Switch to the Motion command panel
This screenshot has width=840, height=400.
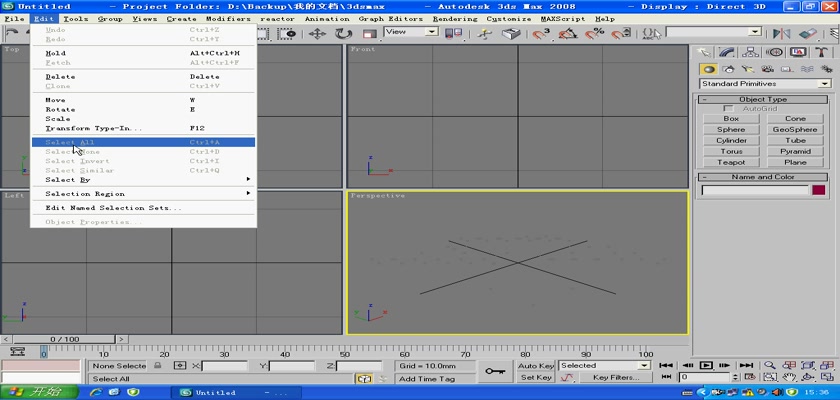coord(774,52)
